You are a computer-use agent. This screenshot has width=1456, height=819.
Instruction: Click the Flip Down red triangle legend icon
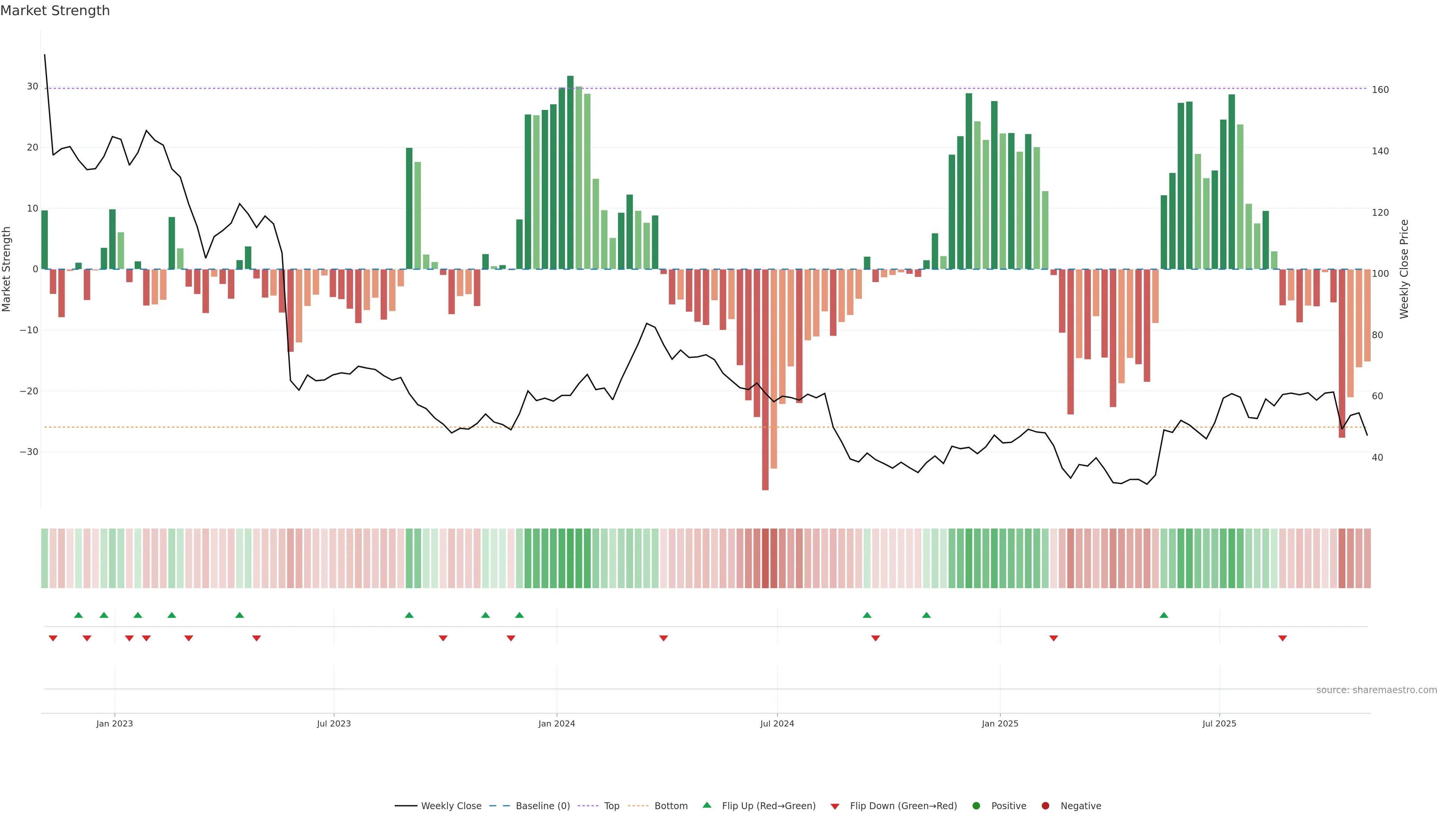tap(835, 806)
